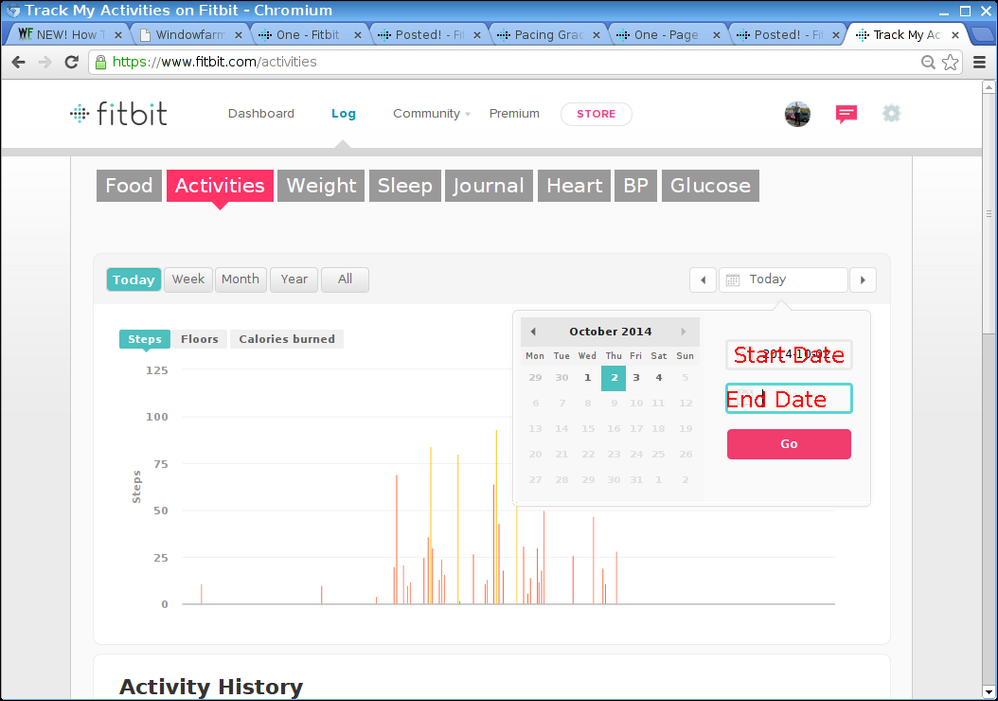Show next month in October 2014 calendar
This screenshot has height=701, width=998.
pos(684,332)
